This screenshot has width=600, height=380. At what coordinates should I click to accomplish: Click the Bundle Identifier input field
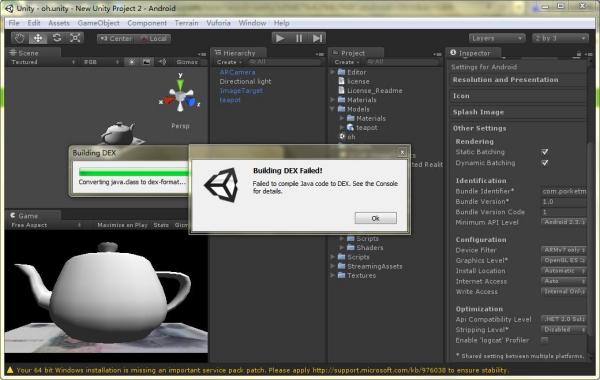point(564,191)
